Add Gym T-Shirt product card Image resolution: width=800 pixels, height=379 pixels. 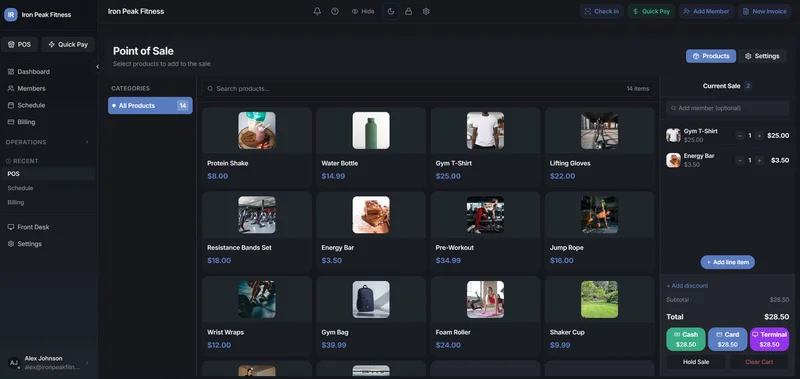[x=485, y=147]
